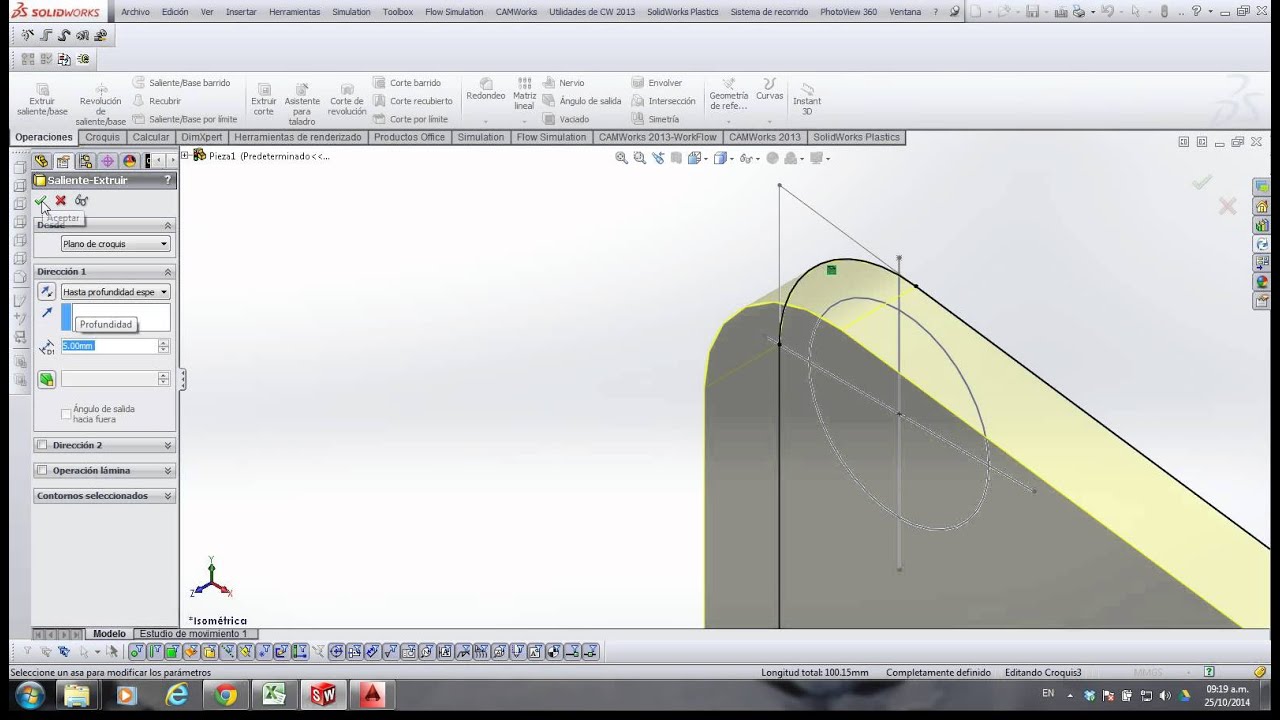Open Estudio de movimiento 1 tab
This screenshot has height=720, width=1280.
coord(193,634)
